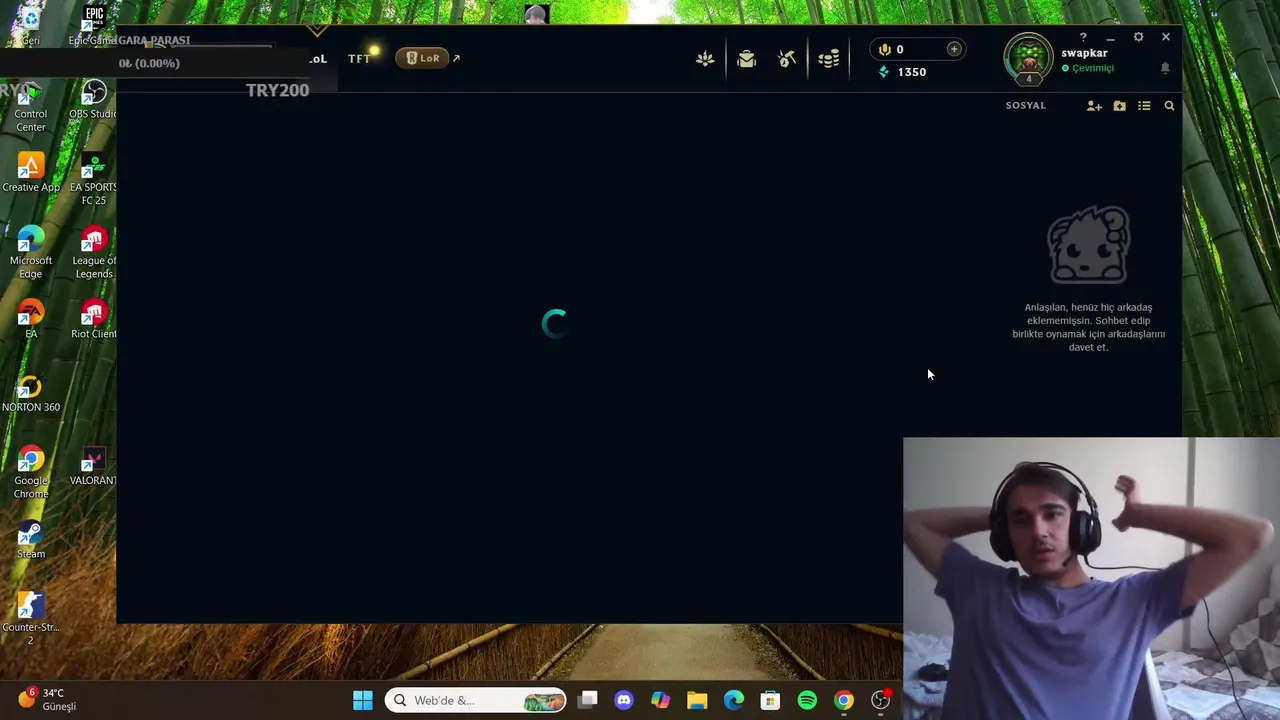1280x720 pixels.
Task: Open Copilot from the taskbar
Action: [660, 700]
